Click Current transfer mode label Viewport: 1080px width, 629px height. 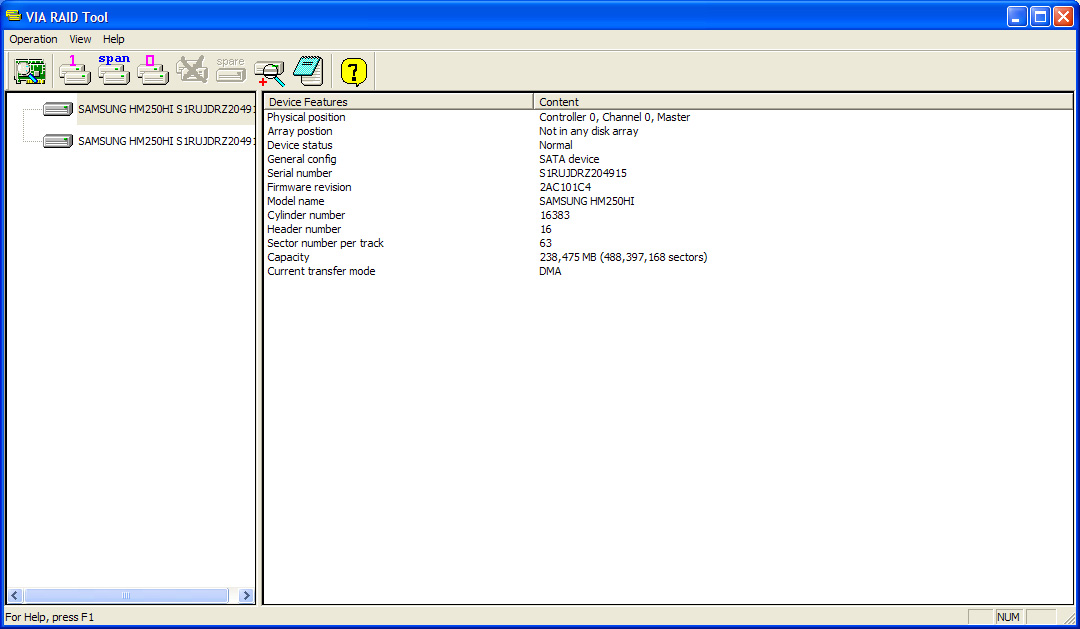[x=321, y=271]
